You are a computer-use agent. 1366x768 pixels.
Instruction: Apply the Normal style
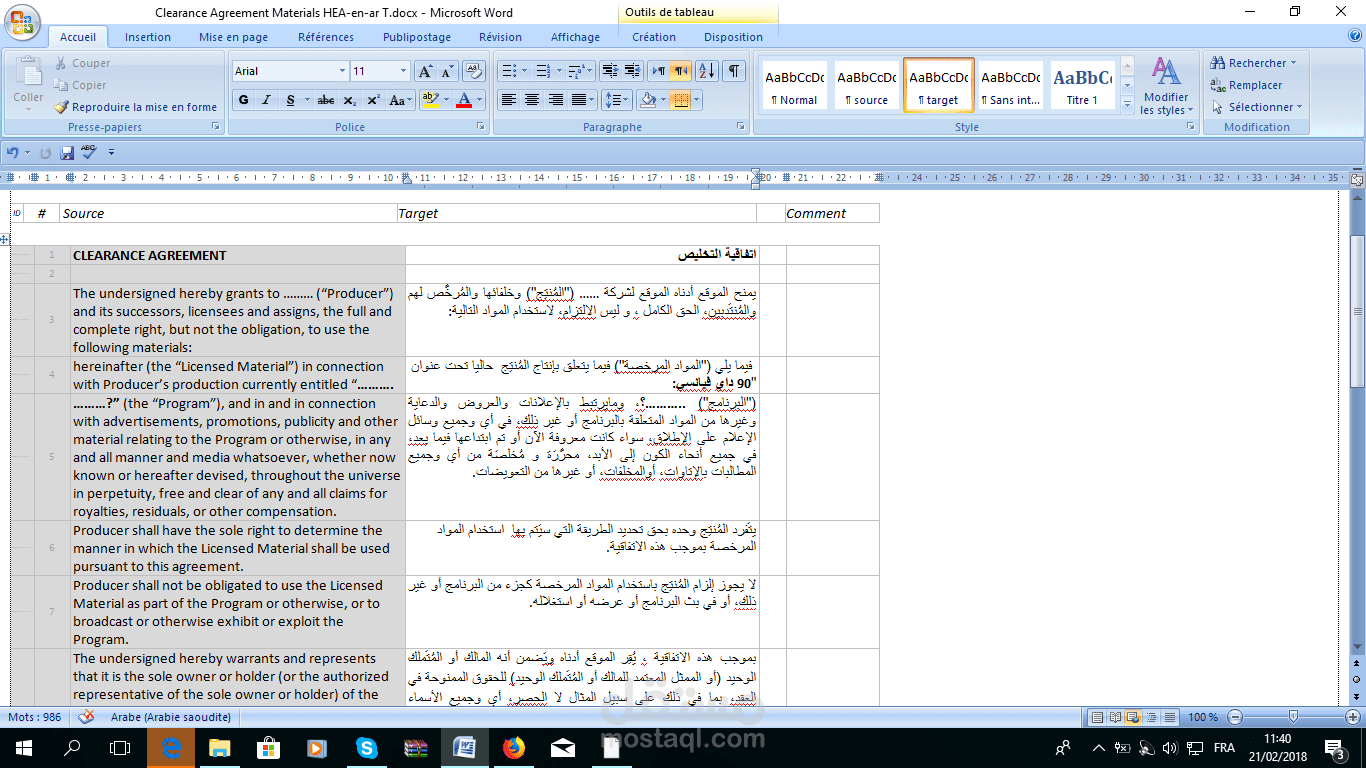click(794, 85)
